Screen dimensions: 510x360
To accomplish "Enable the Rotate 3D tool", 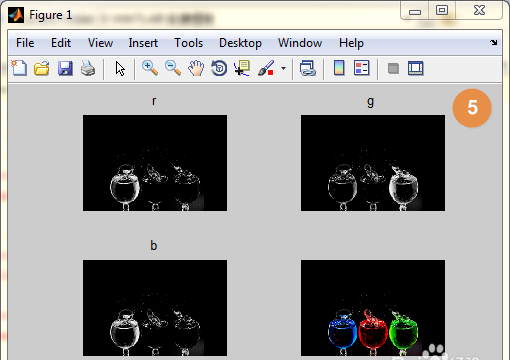I will tap(219, 68).
